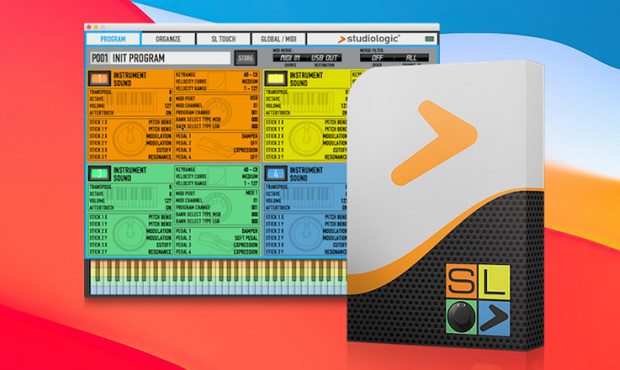Viewport: 620px width, 370px height.
Task: Click the Studiologic logo in the header
Action: (x=369, y=39)
